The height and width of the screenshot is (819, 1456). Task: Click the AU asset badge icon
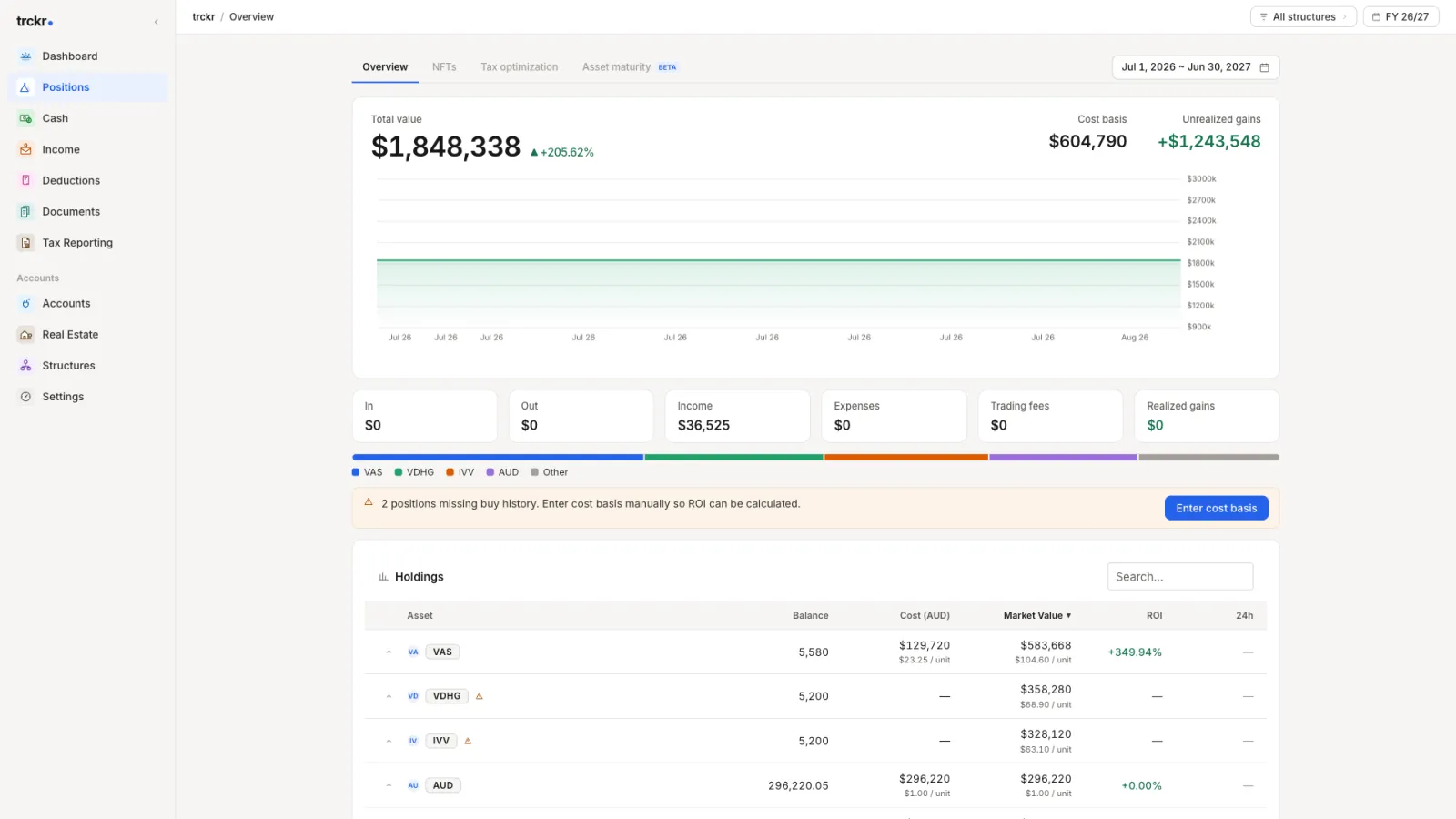(413, 785)
